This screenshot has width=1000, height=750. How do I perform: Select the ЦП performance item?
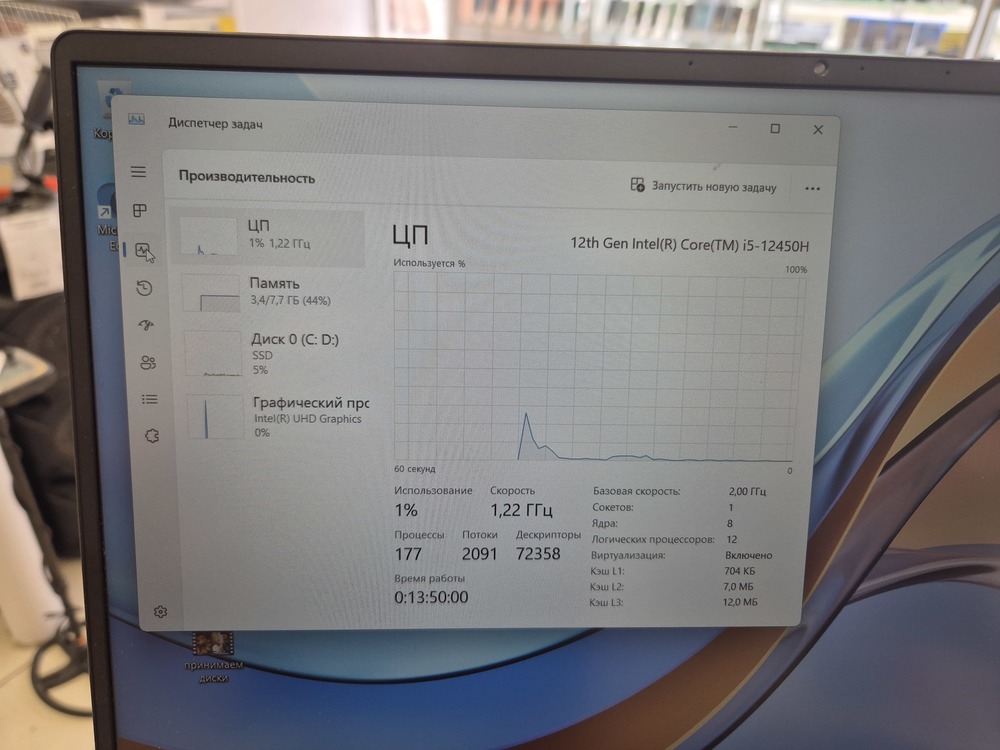(x=268, y=236)
